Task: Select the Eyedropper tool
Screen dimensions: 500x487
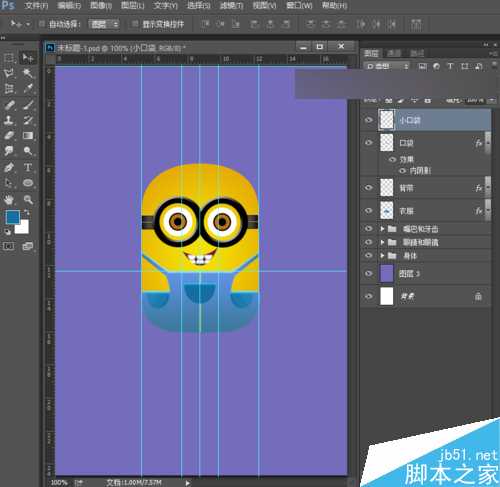Action: (28, 88)
